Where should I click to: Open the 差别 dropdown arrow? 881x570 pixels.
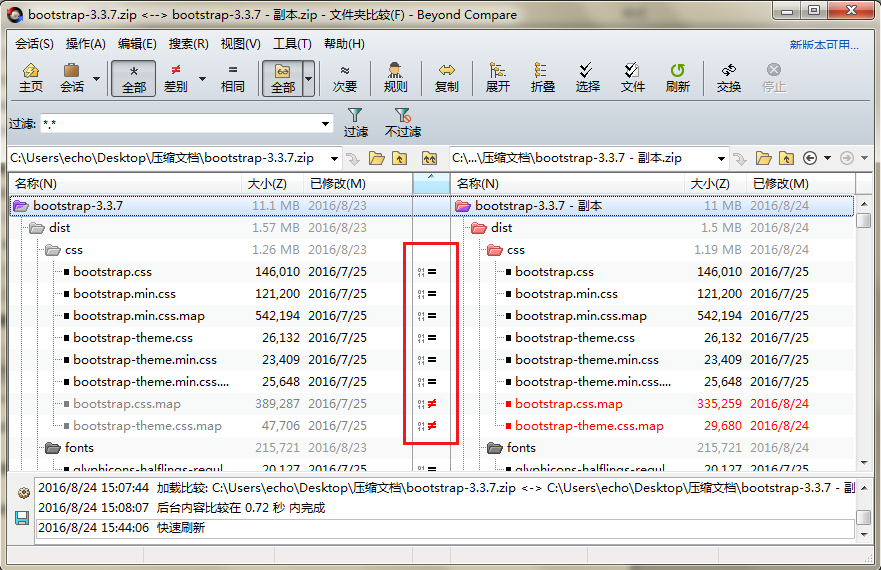tap(202, 78)
